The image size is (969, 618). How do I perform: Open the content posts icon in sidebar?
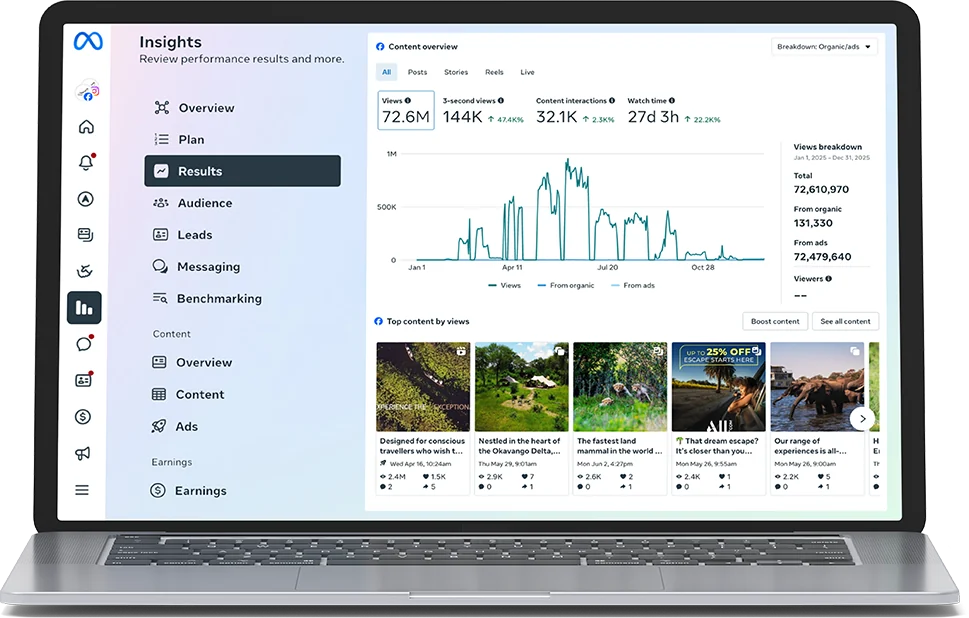(85, 235)
